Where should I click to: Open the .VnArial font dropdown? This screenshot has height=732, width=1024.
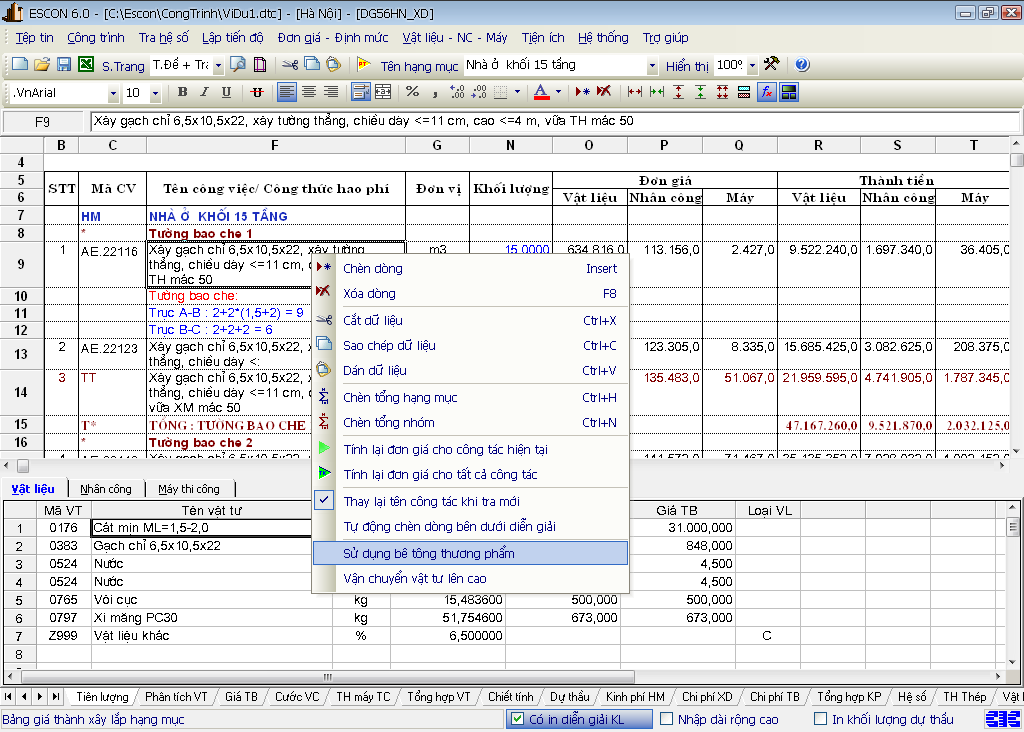coord(112,93)
